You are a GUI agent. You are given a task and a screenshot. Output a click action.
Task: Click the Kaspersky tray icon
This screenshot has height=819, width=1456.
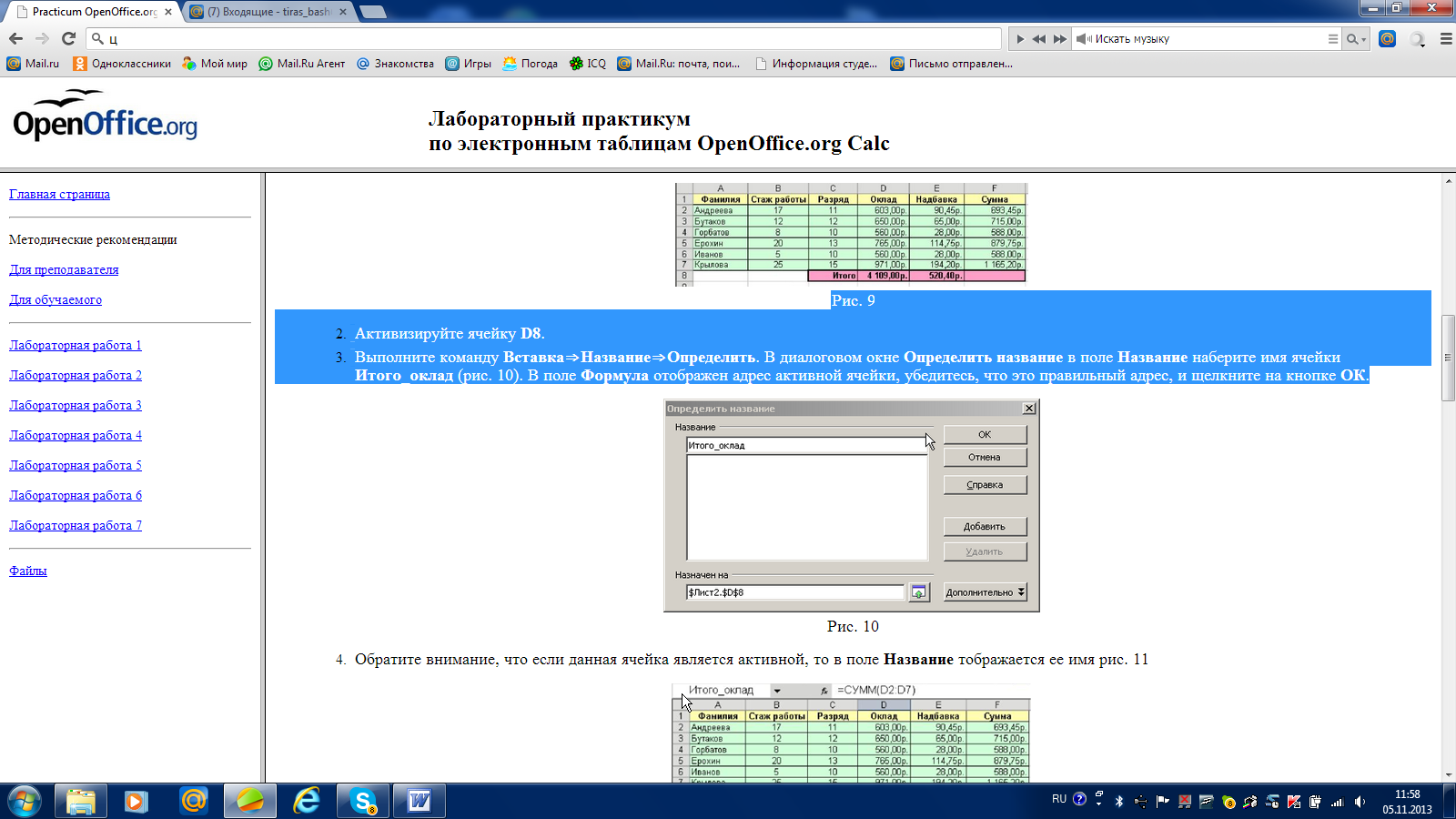1293,802
